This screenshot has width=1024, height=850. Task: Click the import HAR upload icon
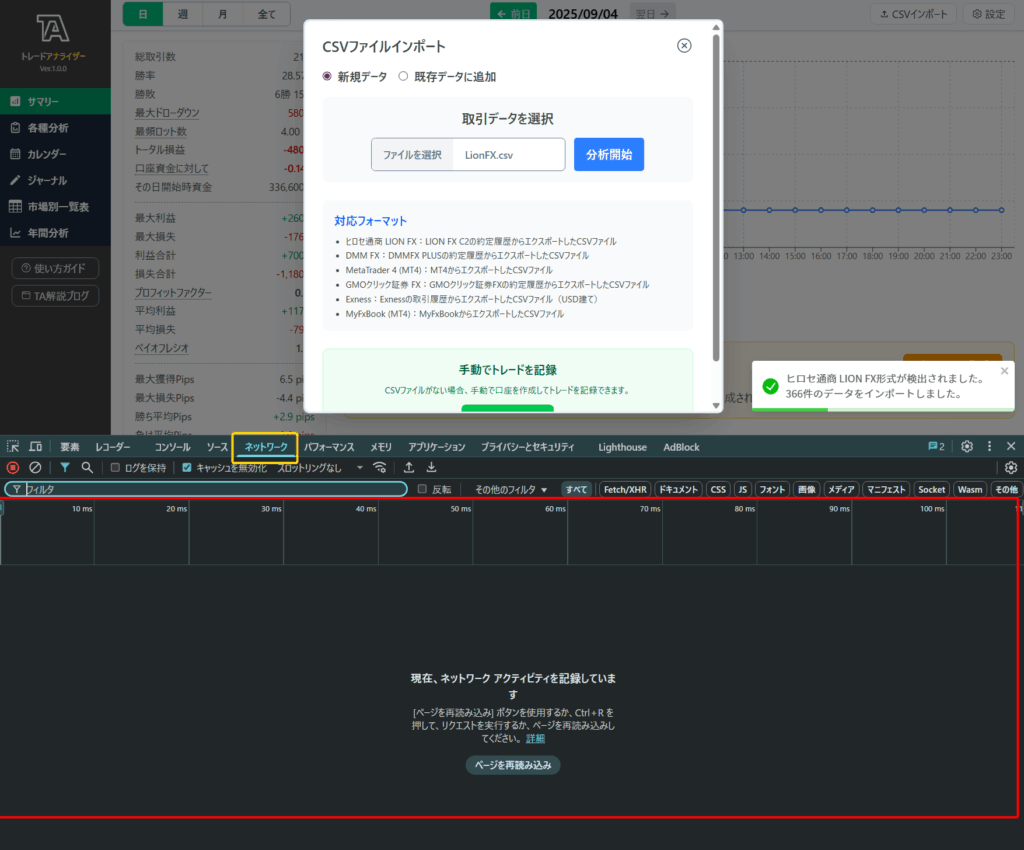(x=409, y=467)
